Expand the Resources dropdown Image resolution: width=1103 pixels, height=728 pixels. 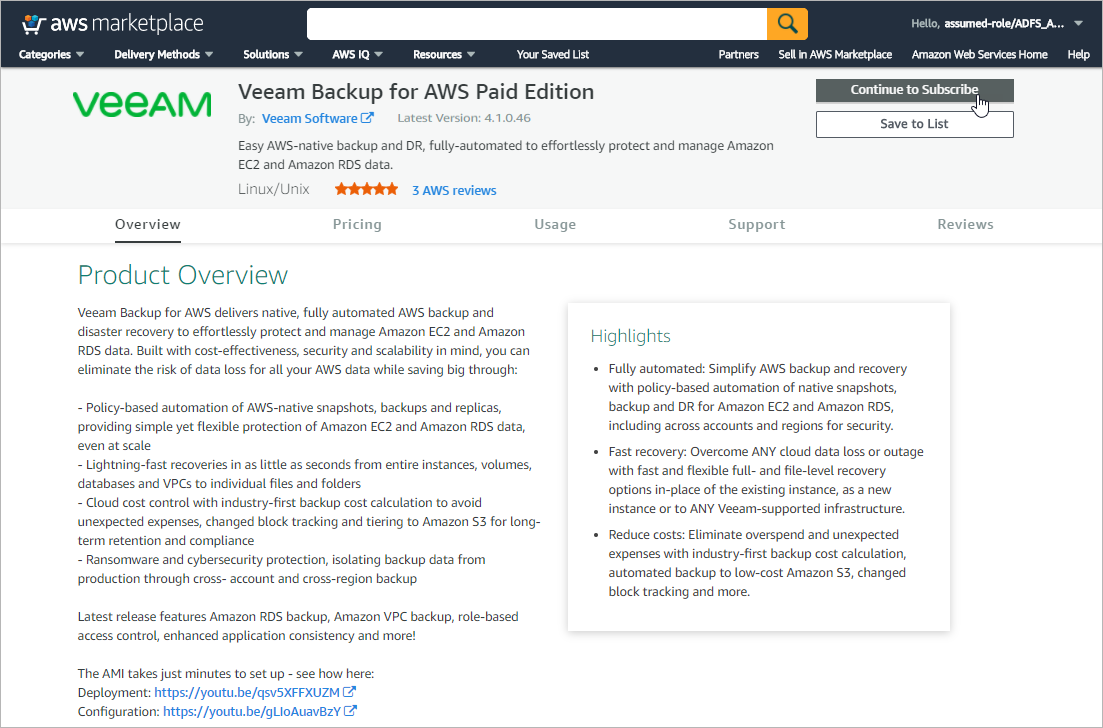pyautogui.click(x=444, y=54)
